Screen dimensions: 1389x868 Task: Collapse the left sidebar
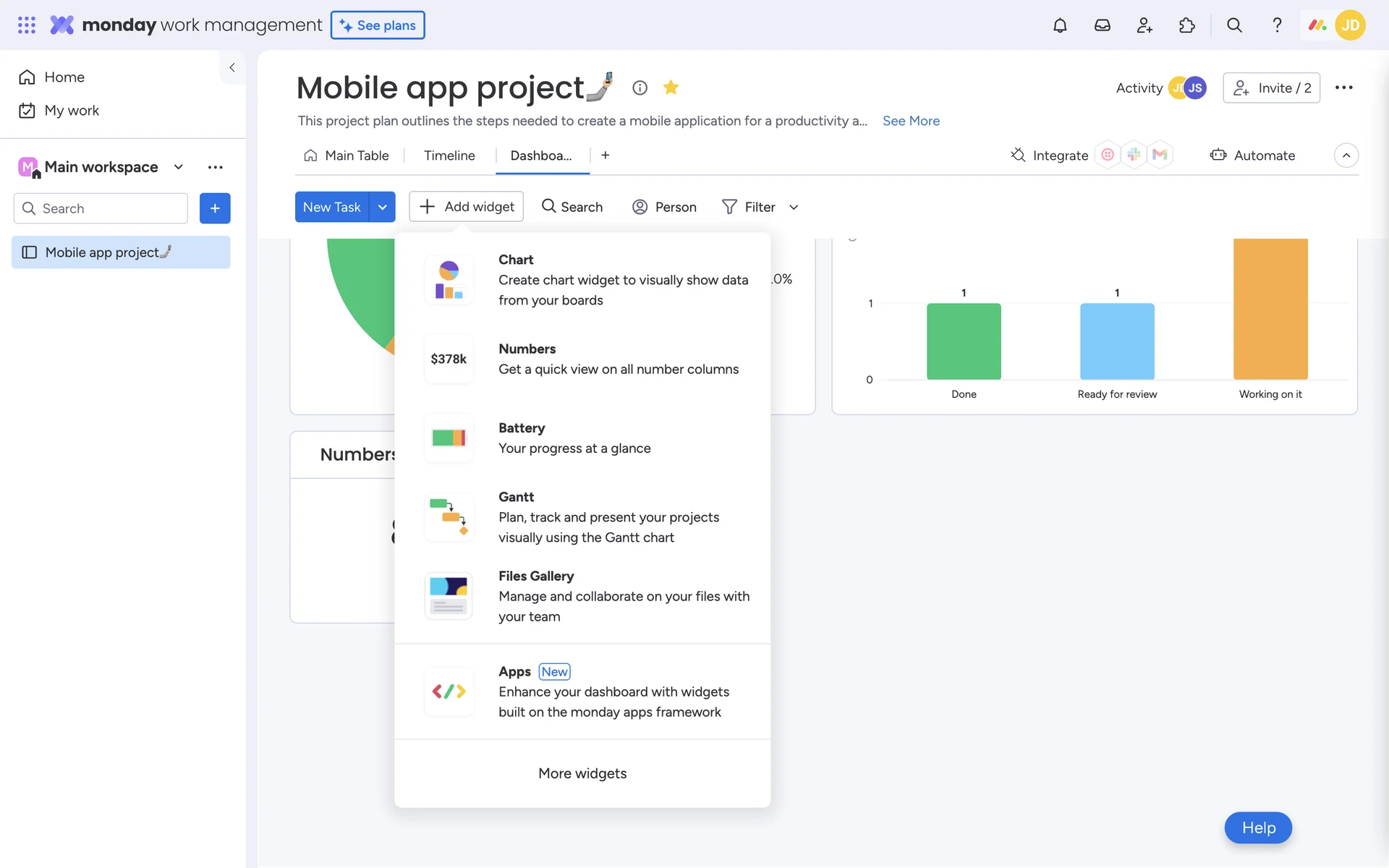coord(232,67)
